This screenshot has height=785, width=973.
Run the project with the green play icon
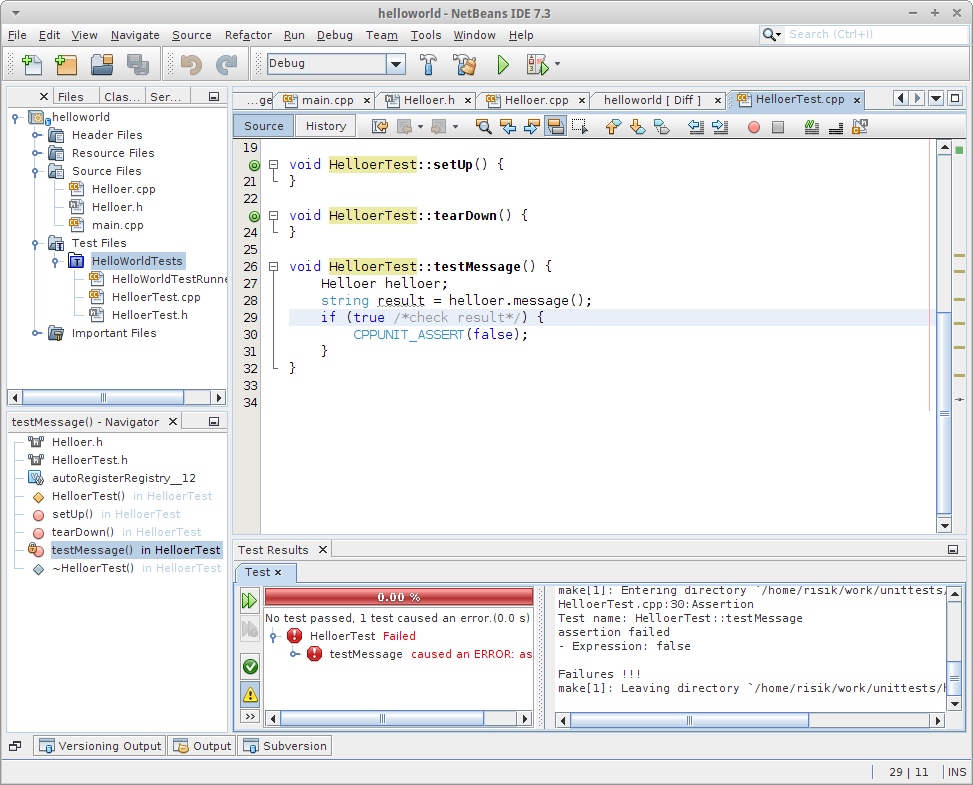tap(503, 64)
